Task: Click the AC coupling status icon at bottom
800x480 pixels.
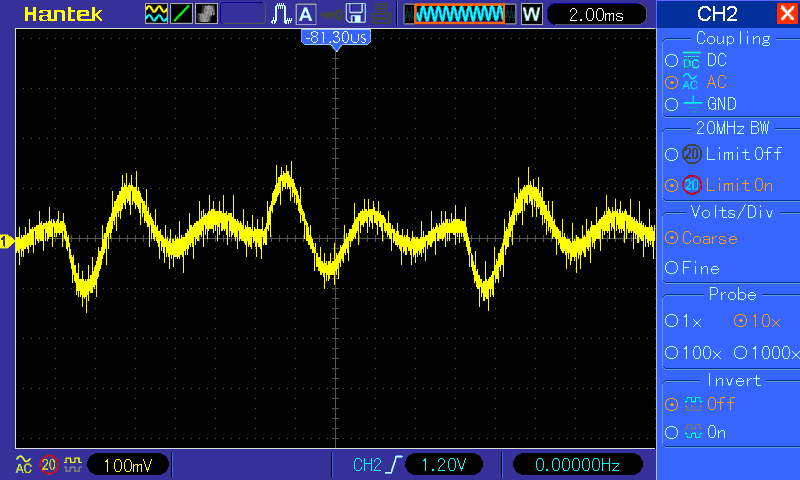Action: click(x=23, y=465)
